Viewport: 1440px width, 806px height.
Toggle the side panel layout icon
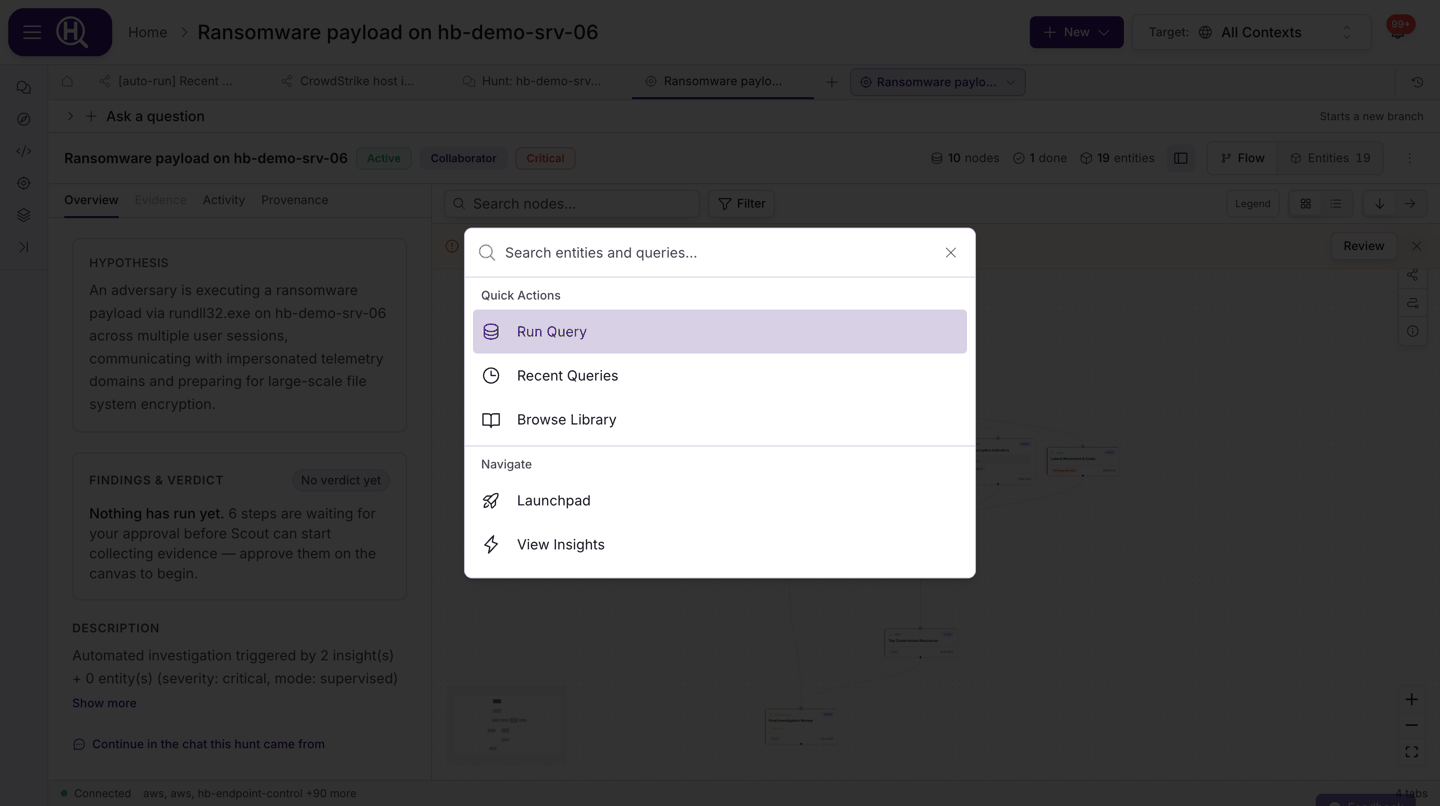(x=1181, y=158)
